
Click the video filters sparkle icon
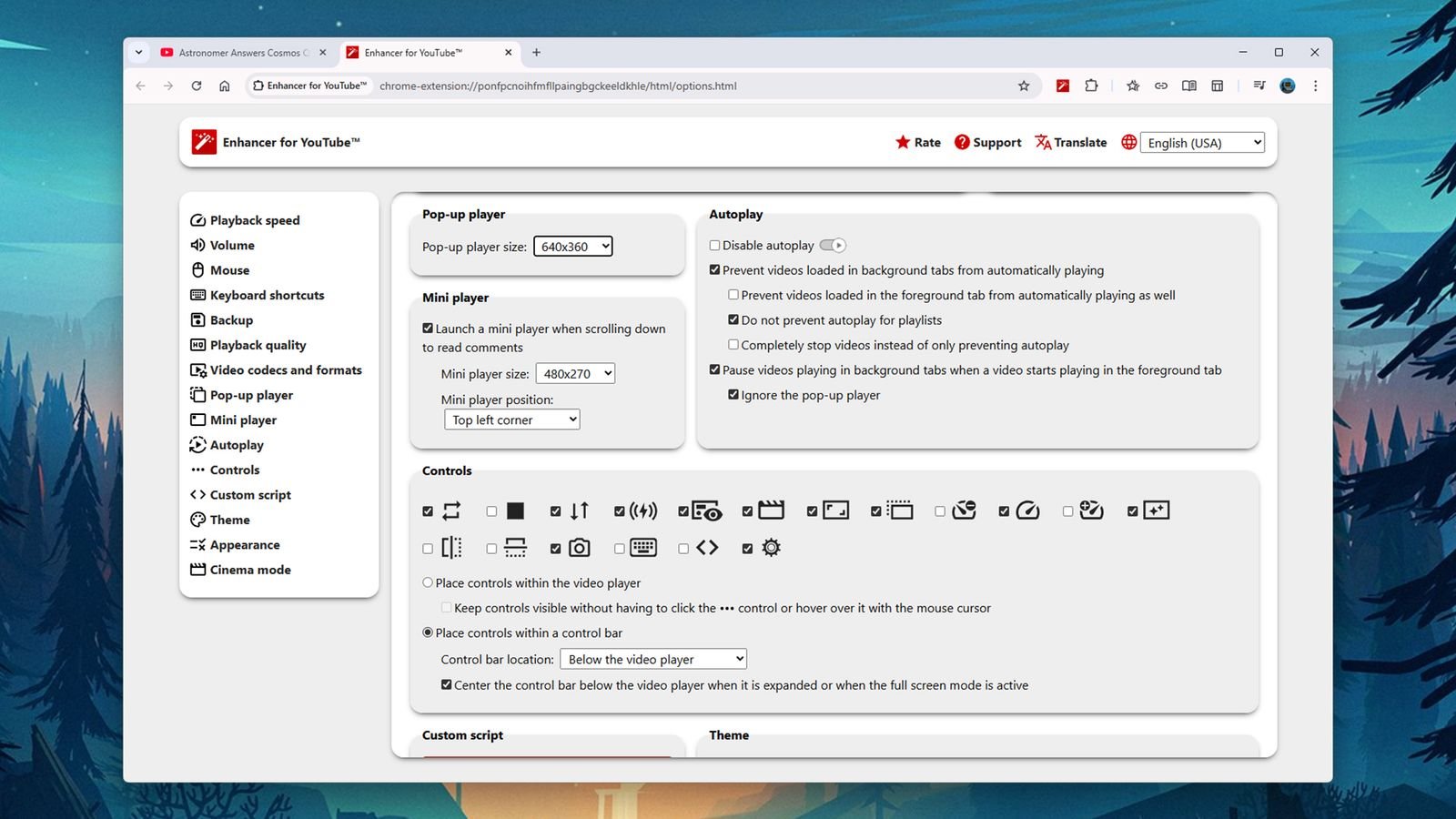1157,510
